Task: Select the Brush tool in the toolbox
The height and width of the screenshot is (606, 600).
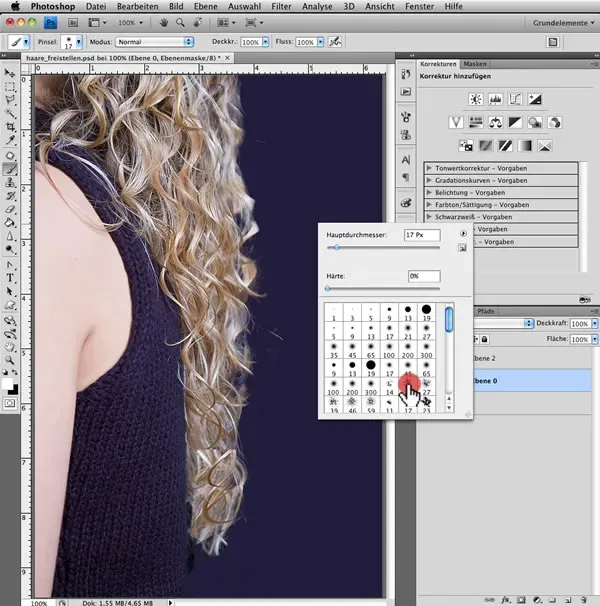Action: (10, 169)
